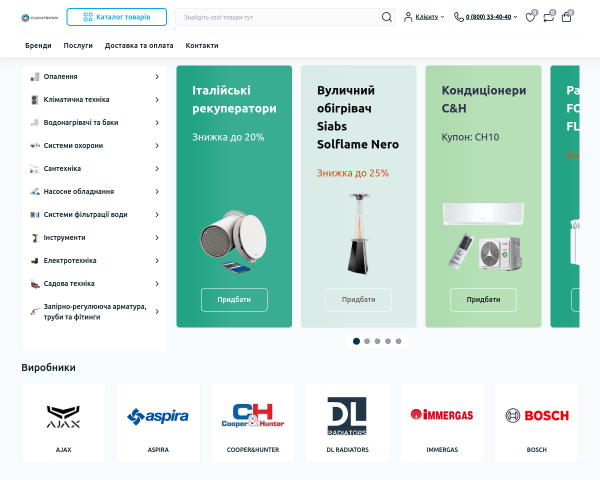Select the fourth carousel dot

click(x=388, y=341)
